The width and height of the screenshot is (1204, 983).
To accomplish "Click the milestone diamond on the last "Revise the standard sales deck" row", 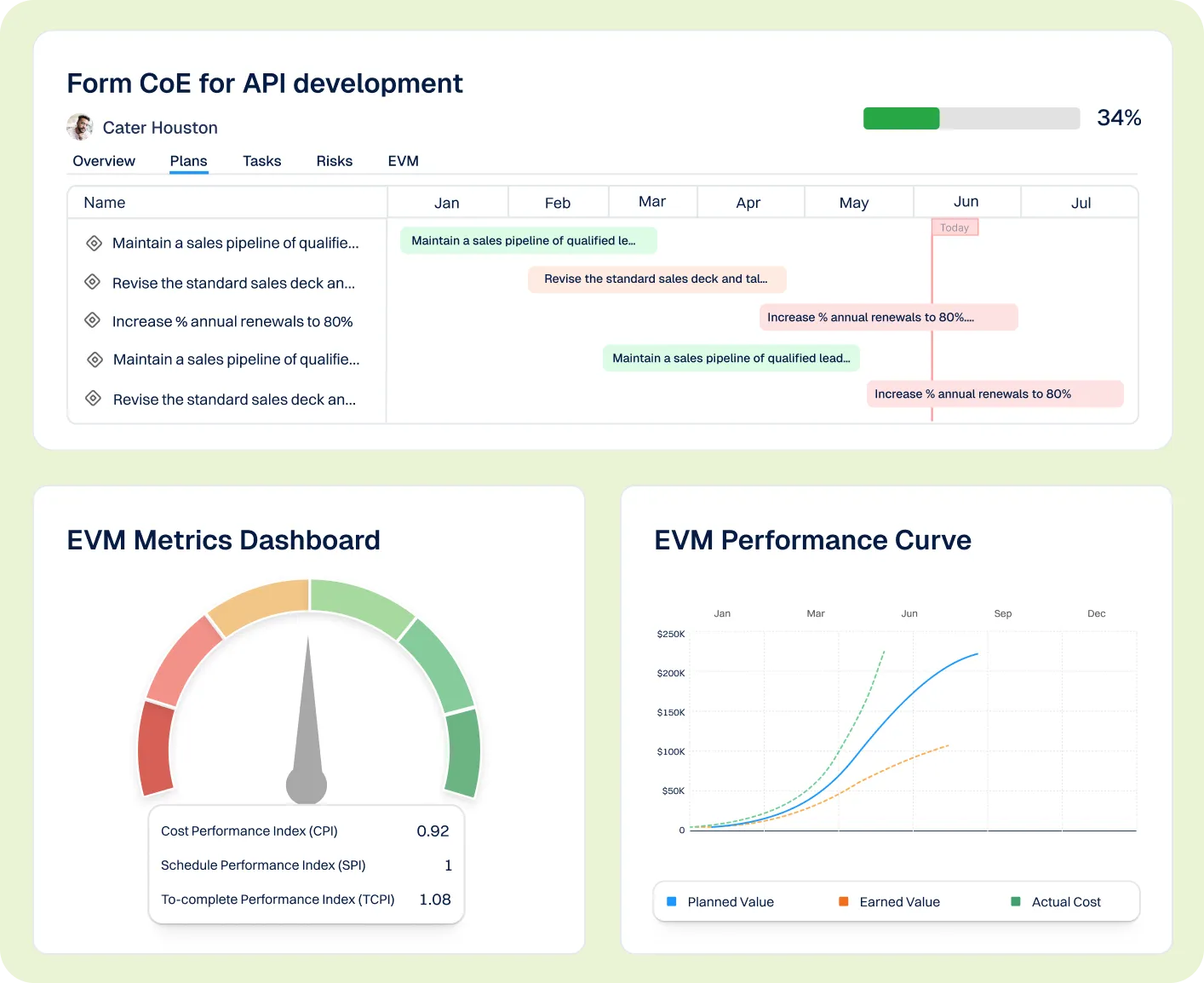I will (93, 398).
